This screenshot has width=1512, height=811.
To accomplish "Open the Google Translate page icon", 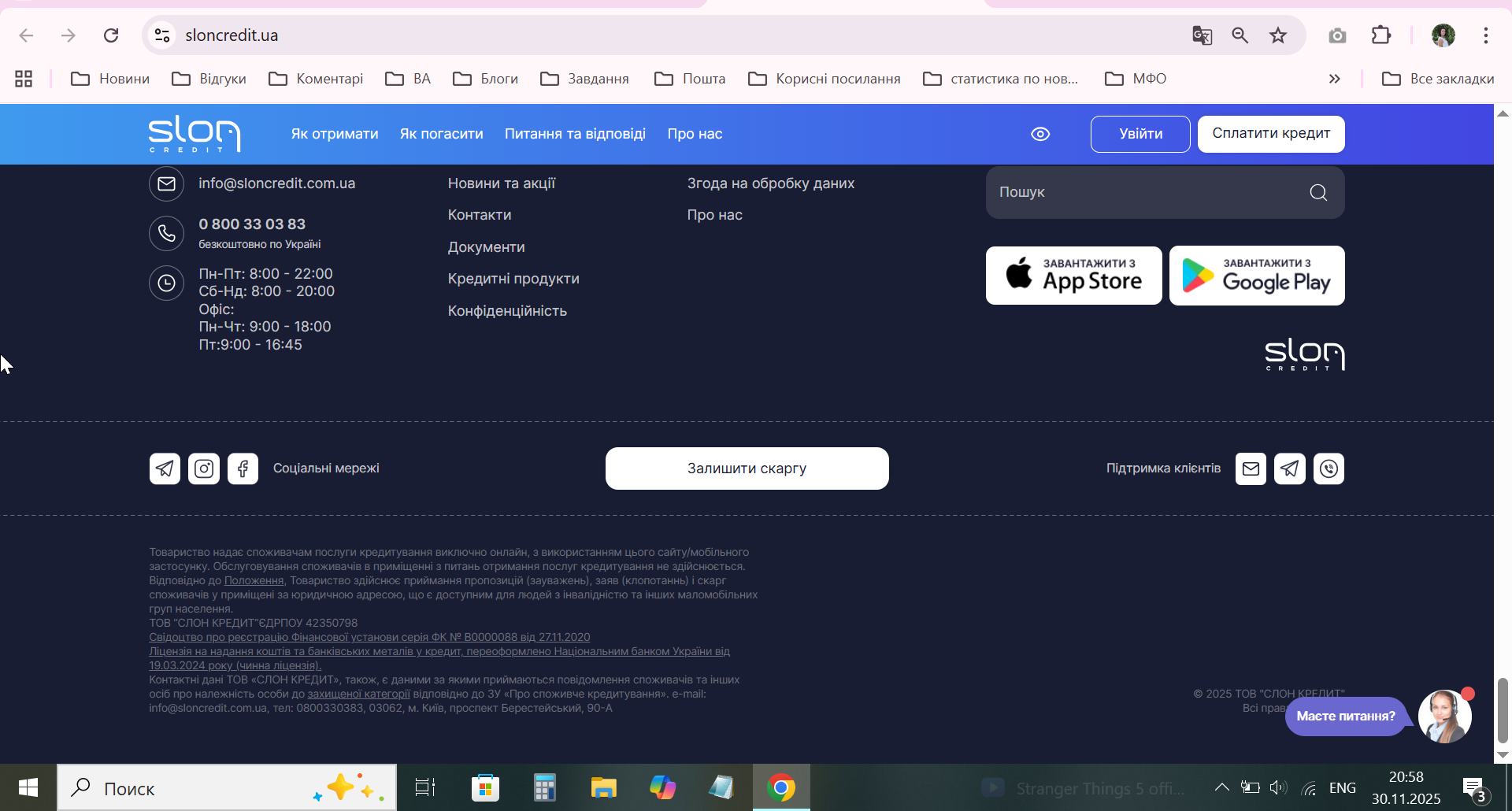I will (1202, 35).
